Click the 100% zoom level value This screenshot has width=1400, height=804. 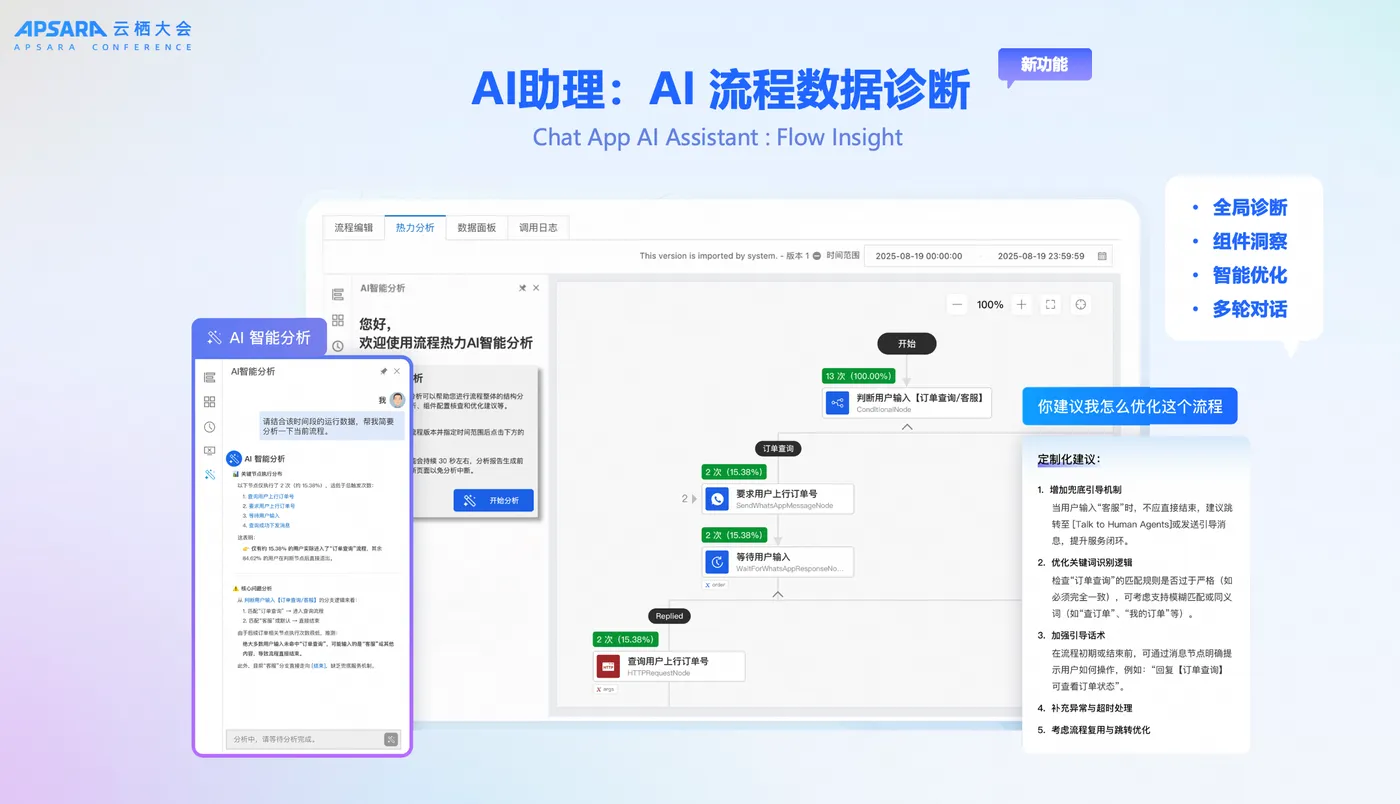[990, 304]
